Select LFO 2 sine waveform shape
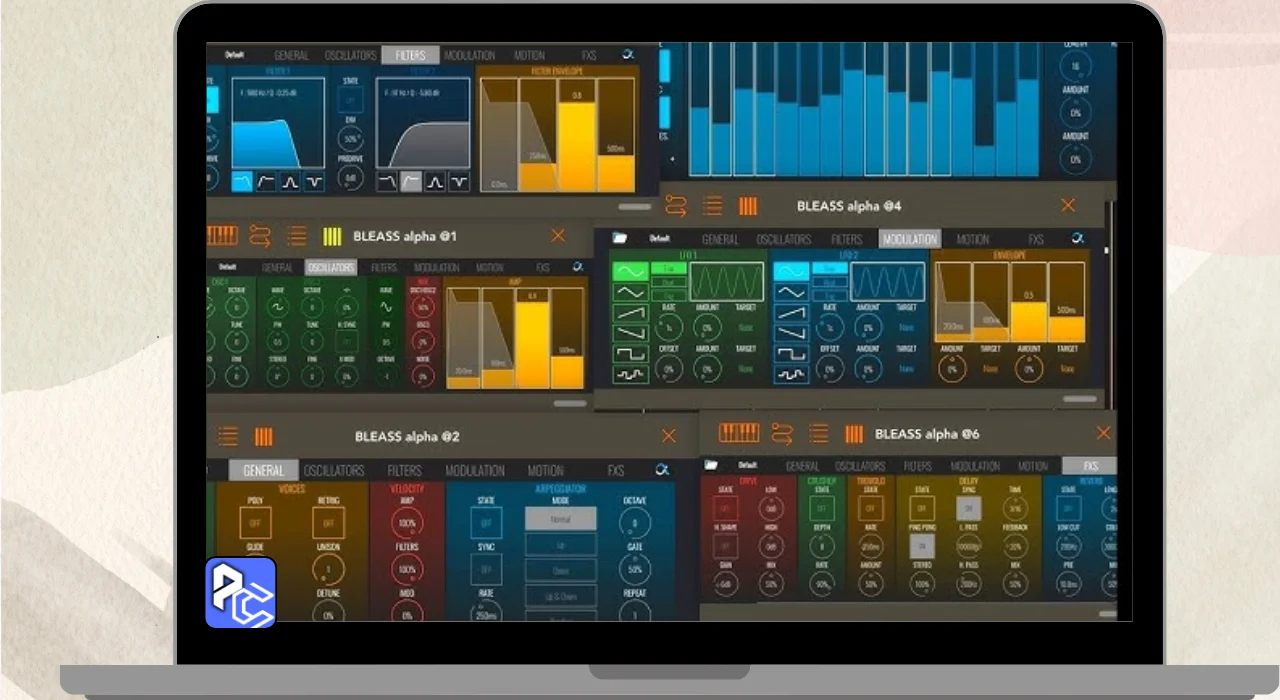1280x700 pixels. pos(792,271)
